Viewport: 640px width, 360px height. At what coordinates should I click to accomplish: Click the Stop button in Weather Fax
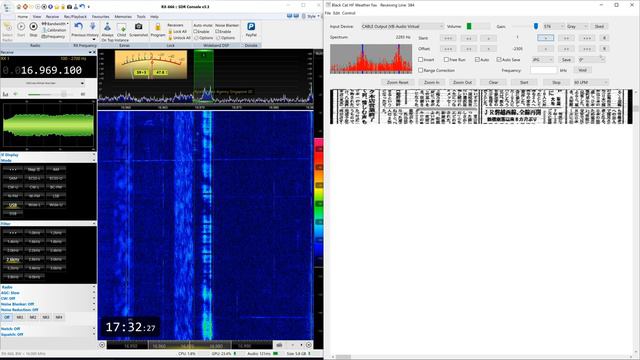coord(556,82)
